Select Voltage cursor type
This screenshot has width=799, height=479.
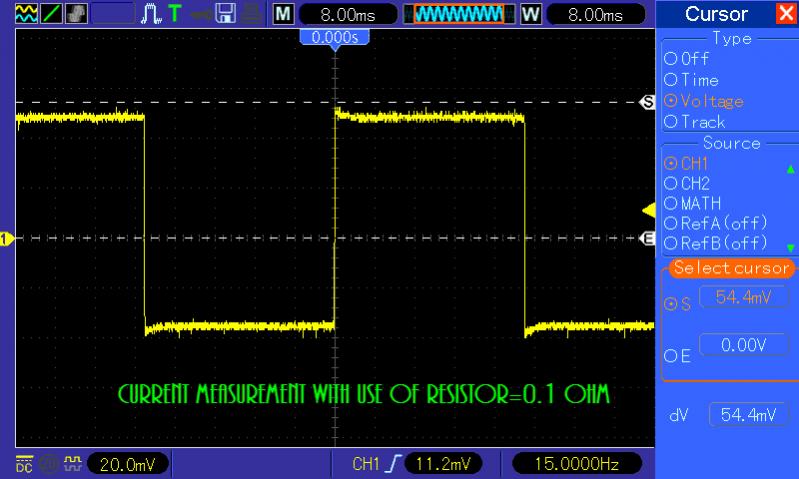(x=704, y=101)
